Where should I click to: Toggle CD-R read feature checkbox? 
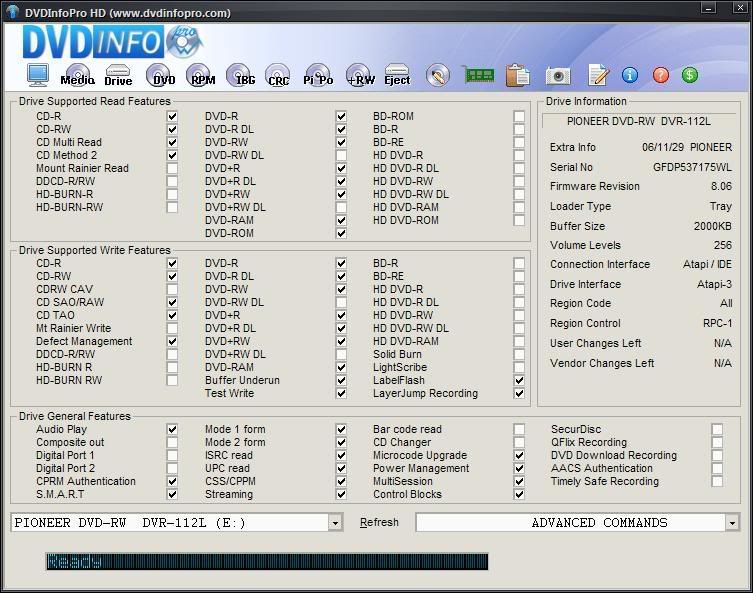[172, 116]
